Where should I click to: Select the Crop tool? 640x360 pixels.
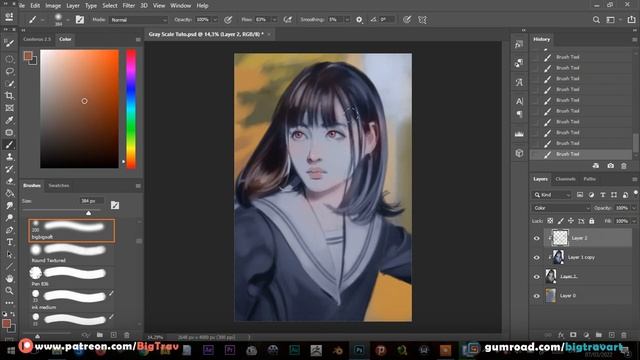coord(9,96)
